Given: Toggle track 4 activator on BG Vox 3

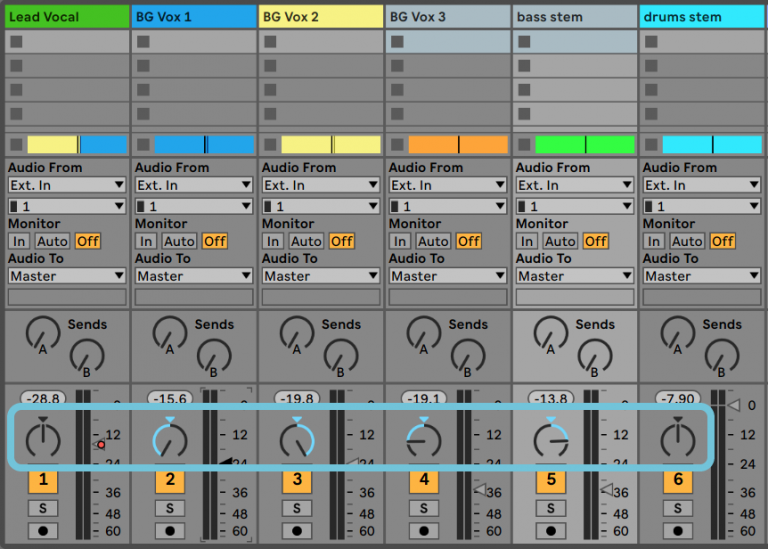Looking at the screenshot, I should pos(424,480).
